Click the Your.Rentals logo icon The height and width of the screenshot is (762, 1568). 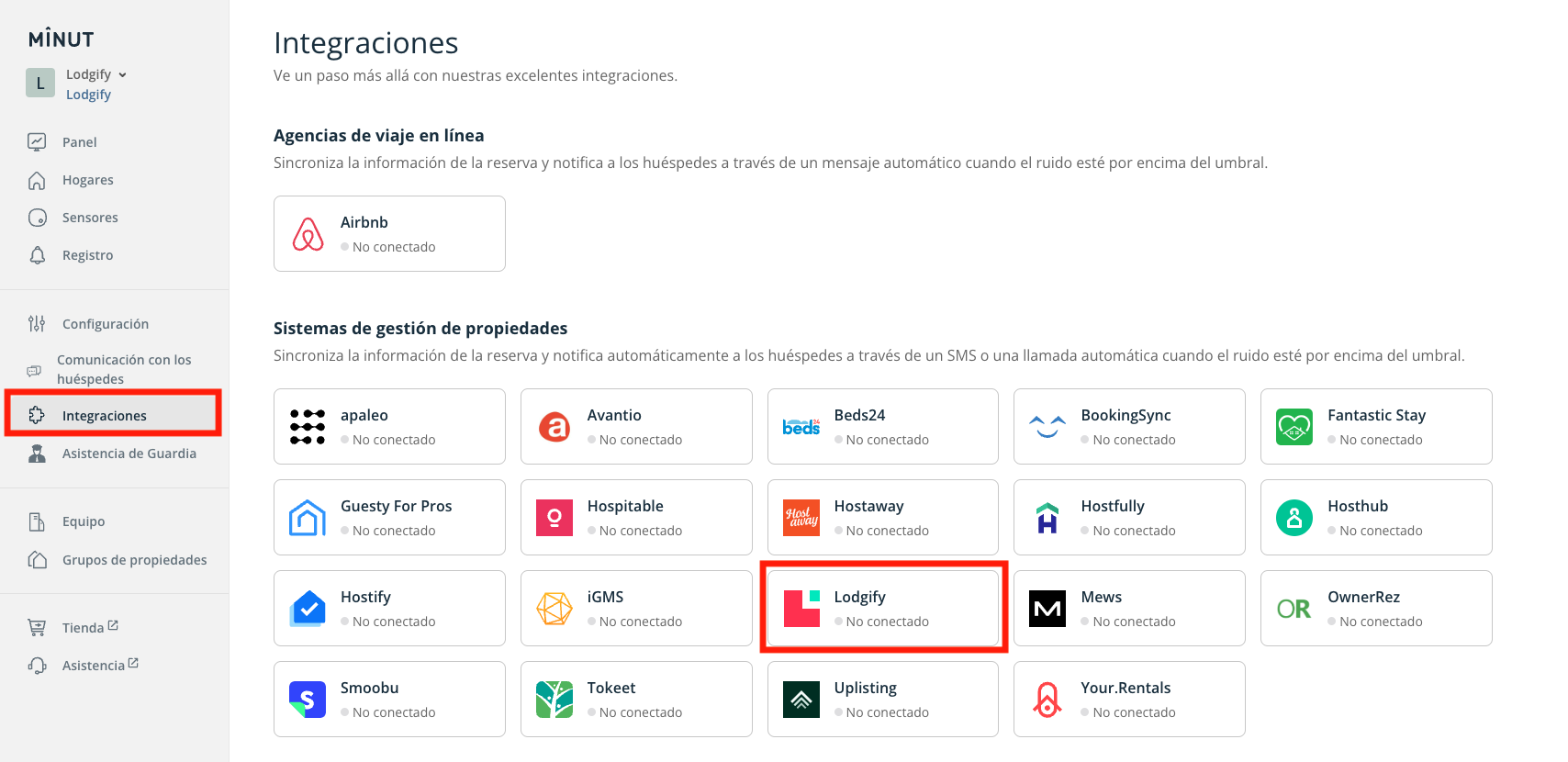(x=1047, y=700)
